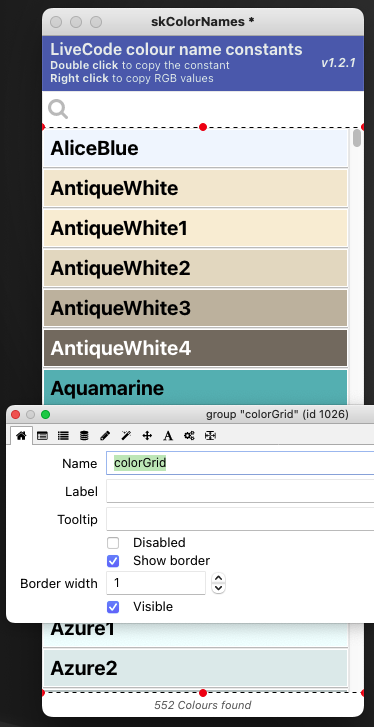The height and width of the screenshot is (727, 374).
Task: Toggle the Disabled checkbox
Action: tap(113, 543)
